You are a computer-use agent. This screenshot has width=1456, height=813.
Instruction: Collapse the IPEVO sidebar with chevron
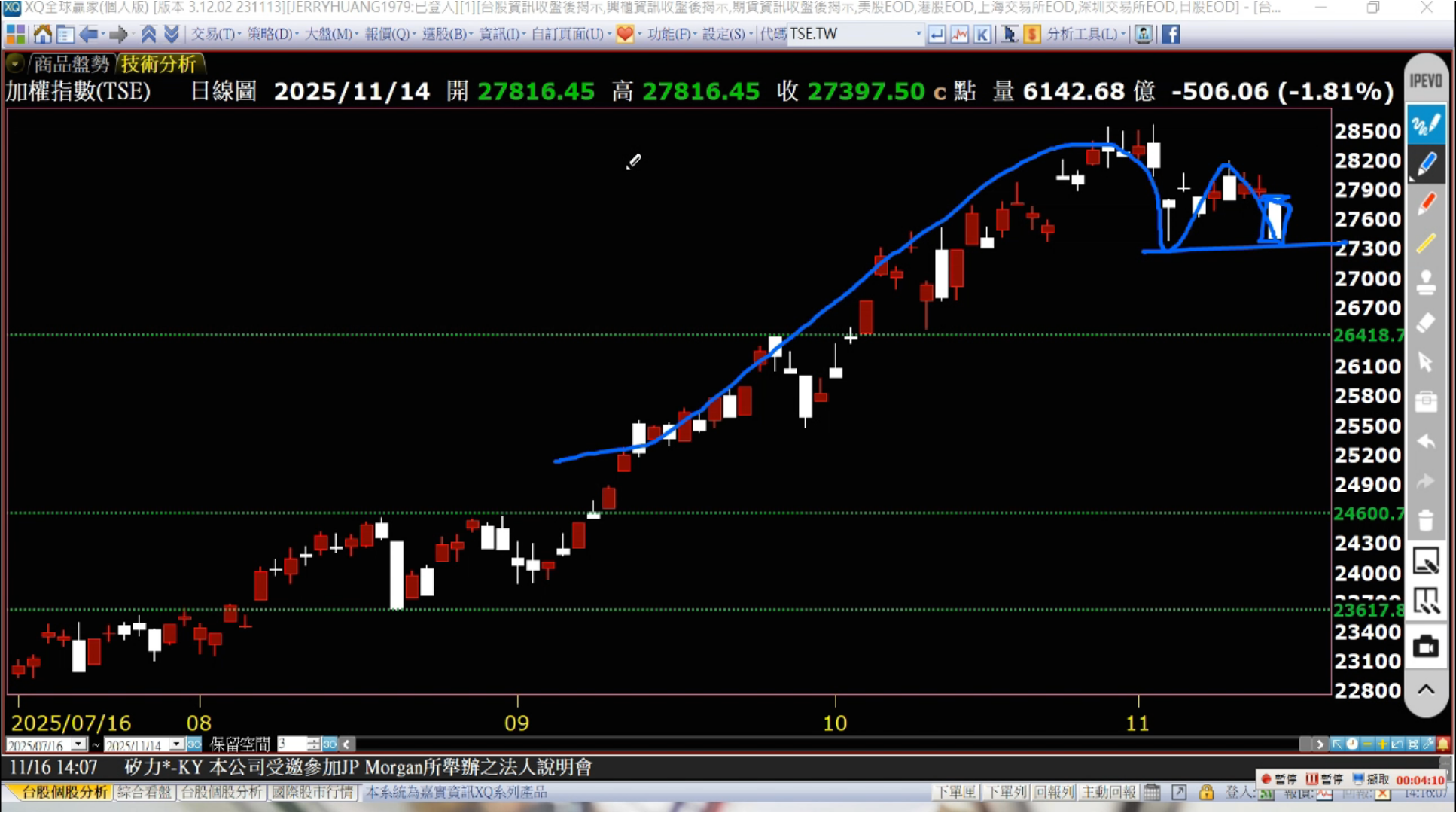tap(1426, 690)
